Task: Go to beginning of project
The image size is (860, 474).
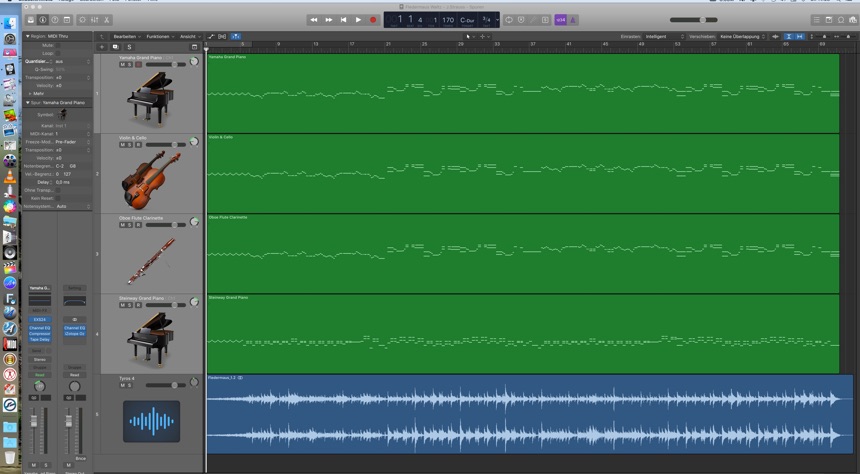Action: (343, 20)
